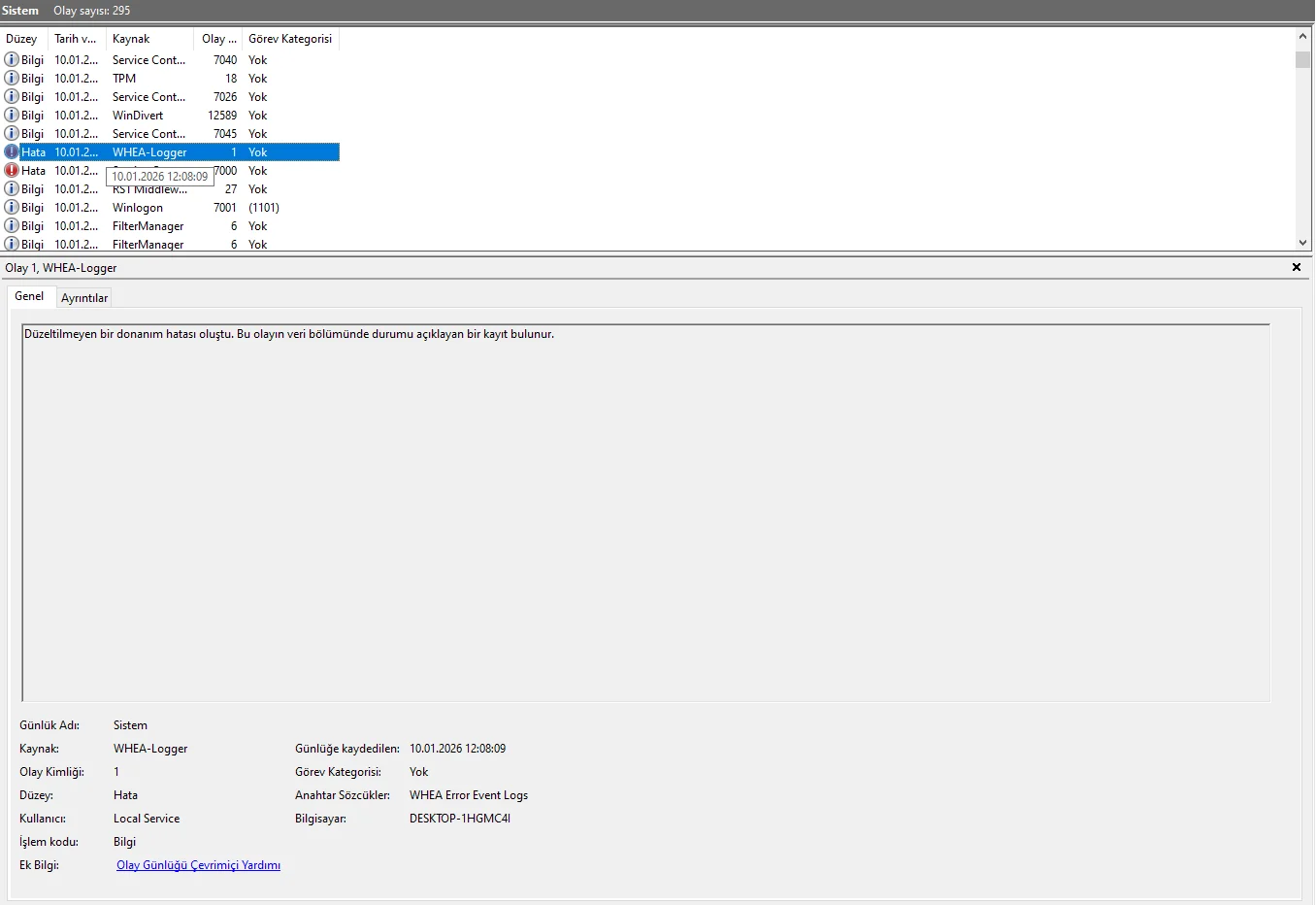
Task: Click the Kaynak column header
Action: click(x=150, y=39)
